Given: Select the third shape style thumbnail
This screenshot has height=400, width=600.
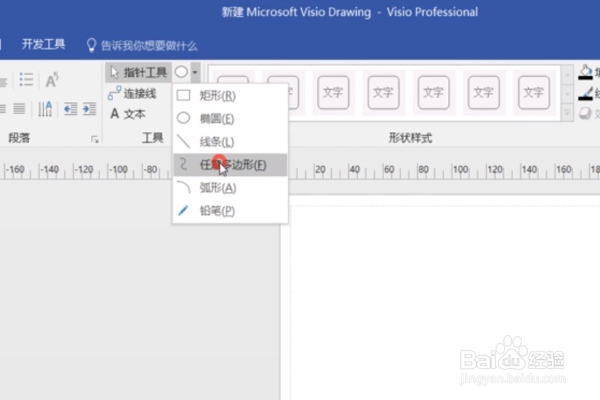Looking at the screenshot, I should 333,93.
